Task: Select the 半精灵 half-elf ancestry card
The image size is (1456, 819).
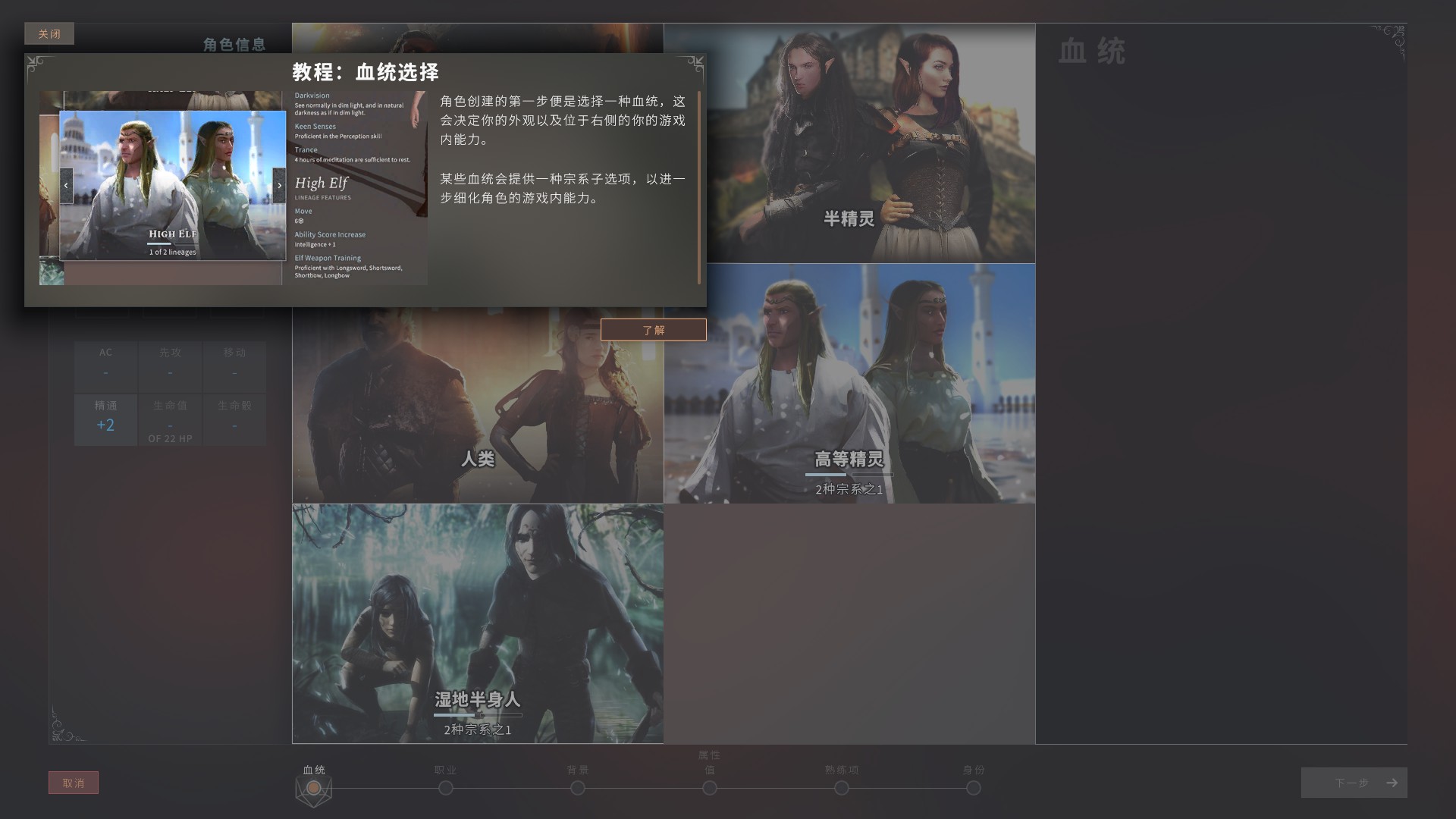Action: click(x=849, y=143)
